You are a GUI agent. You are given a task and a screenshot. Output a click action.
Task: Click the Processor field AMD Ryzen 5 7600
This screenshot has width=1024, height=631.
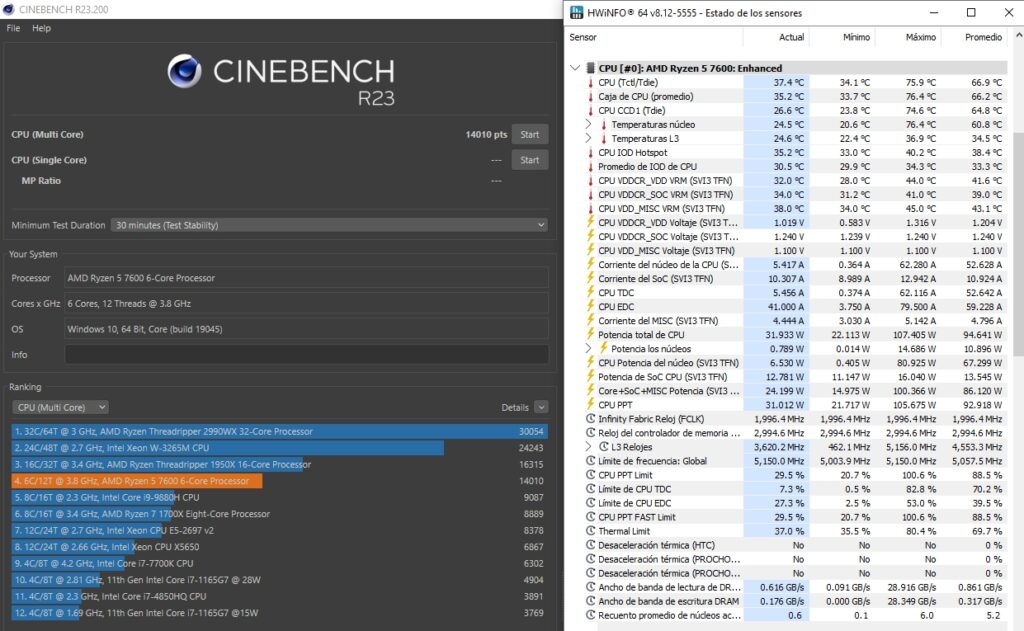306,278
